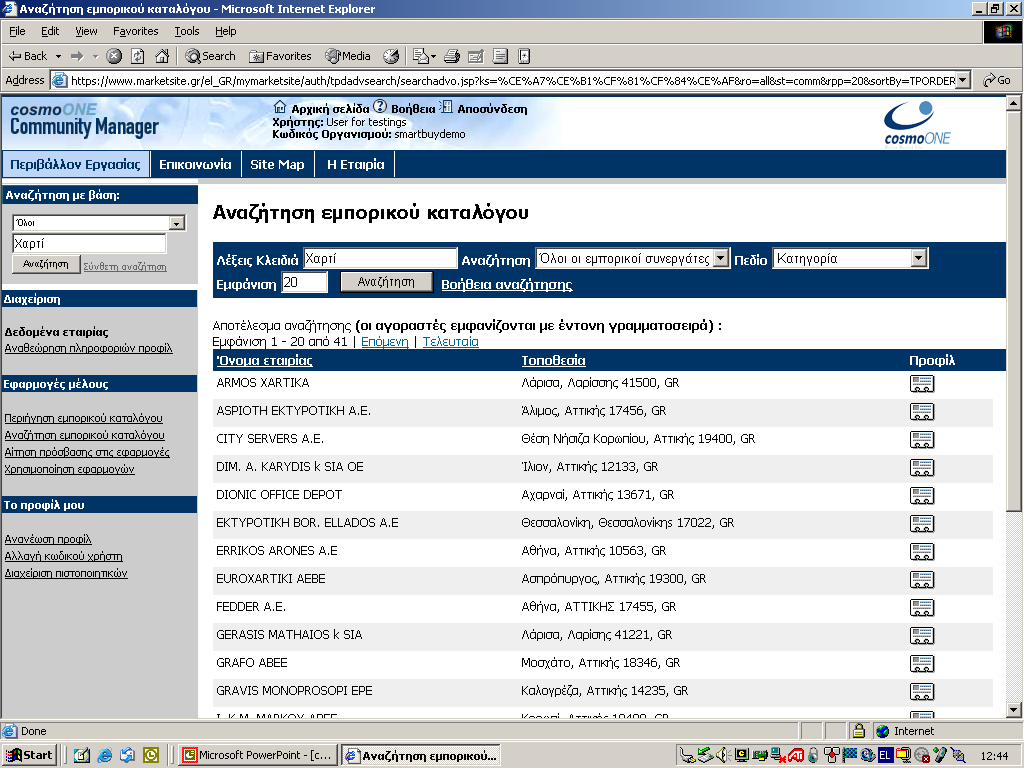
Task: Switch to the Η Εταιρία tab
Action: coord(355,165)
